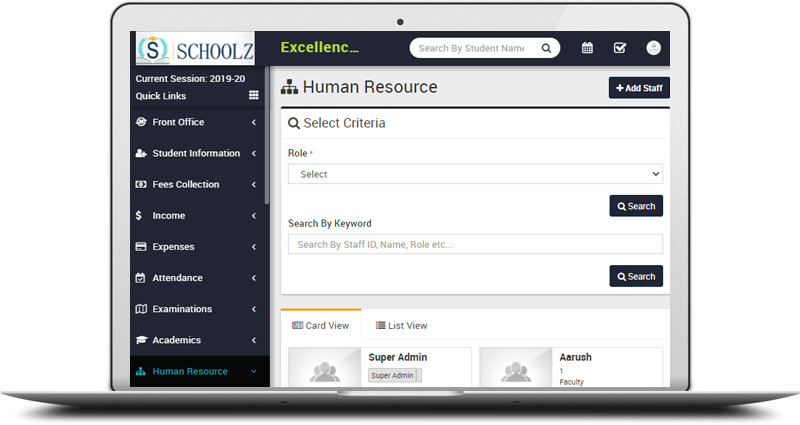Open the Fees Collection menu

pyautogui.click(x=199, y=184)
